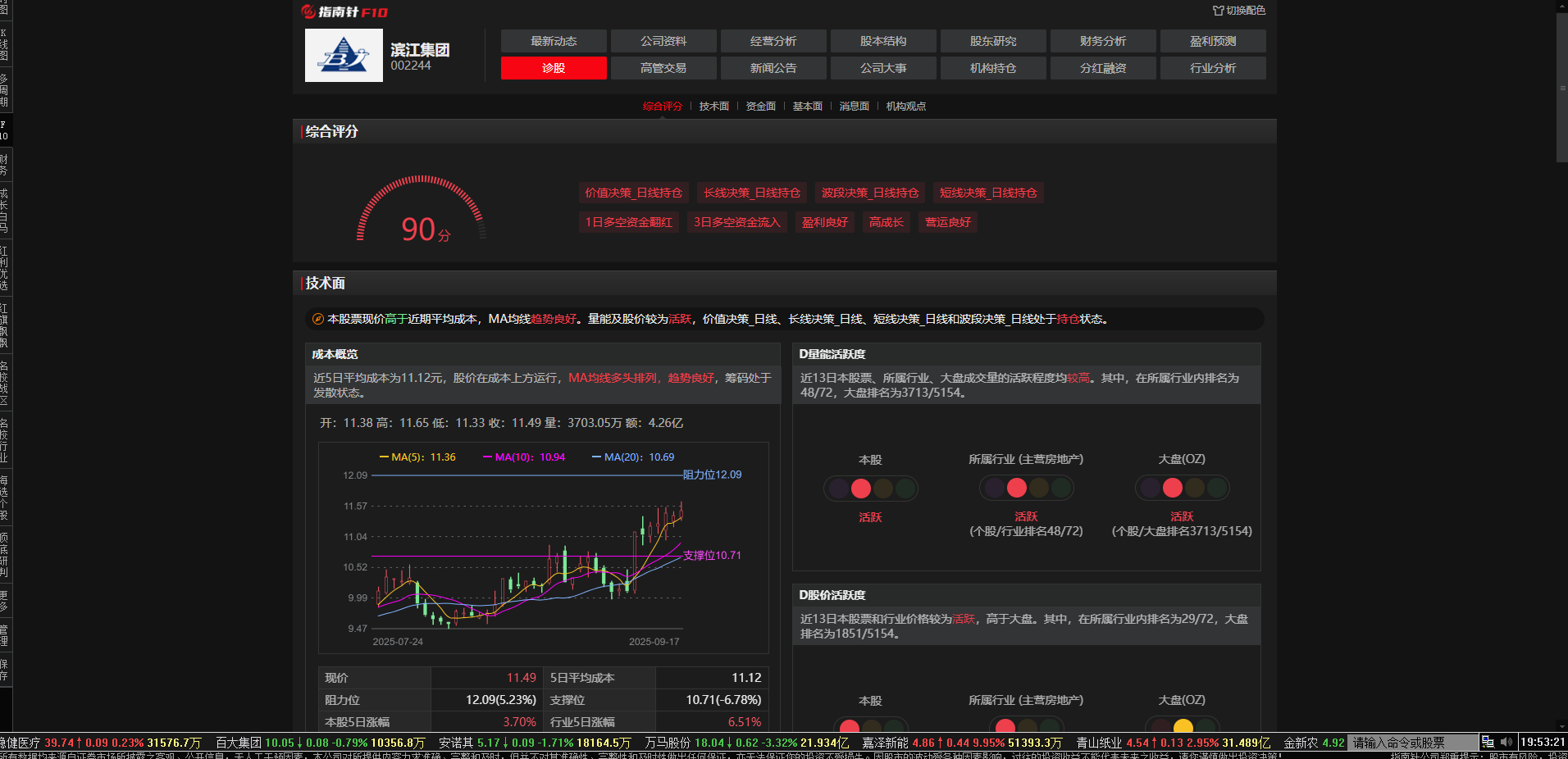This screenshot has width=1568, height=759.
Task: Click the 滨江集团 company logo
Action: [344, 55]
